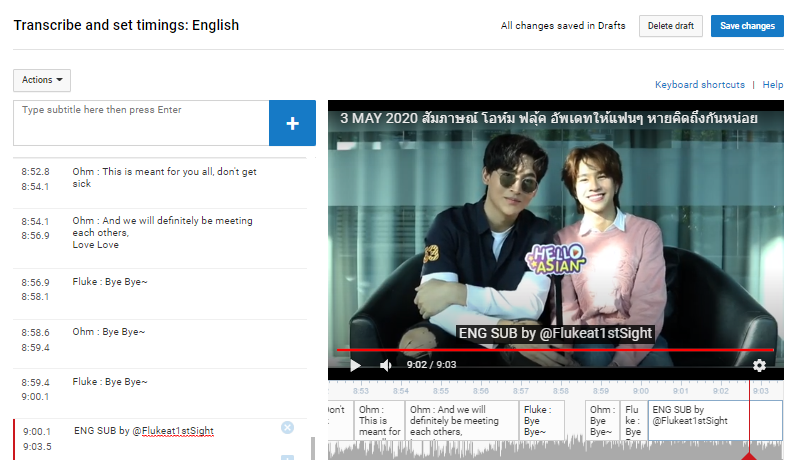Open Keyboard shortcuts link
The height and width of the screenshot is (460, 791).
coord(700,85)
